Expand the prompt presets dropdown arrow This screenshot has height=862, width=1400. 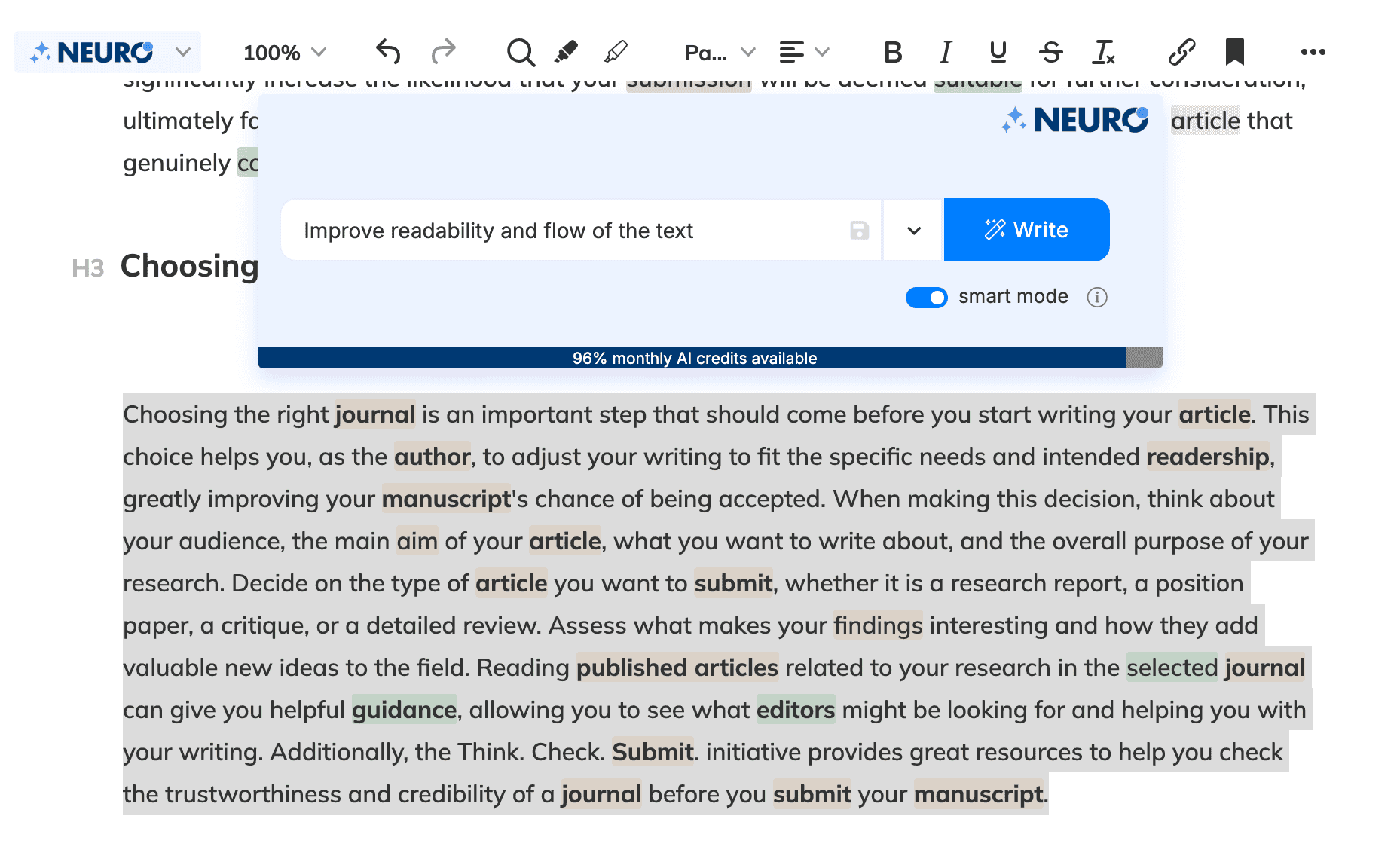[x=913, y=231]
